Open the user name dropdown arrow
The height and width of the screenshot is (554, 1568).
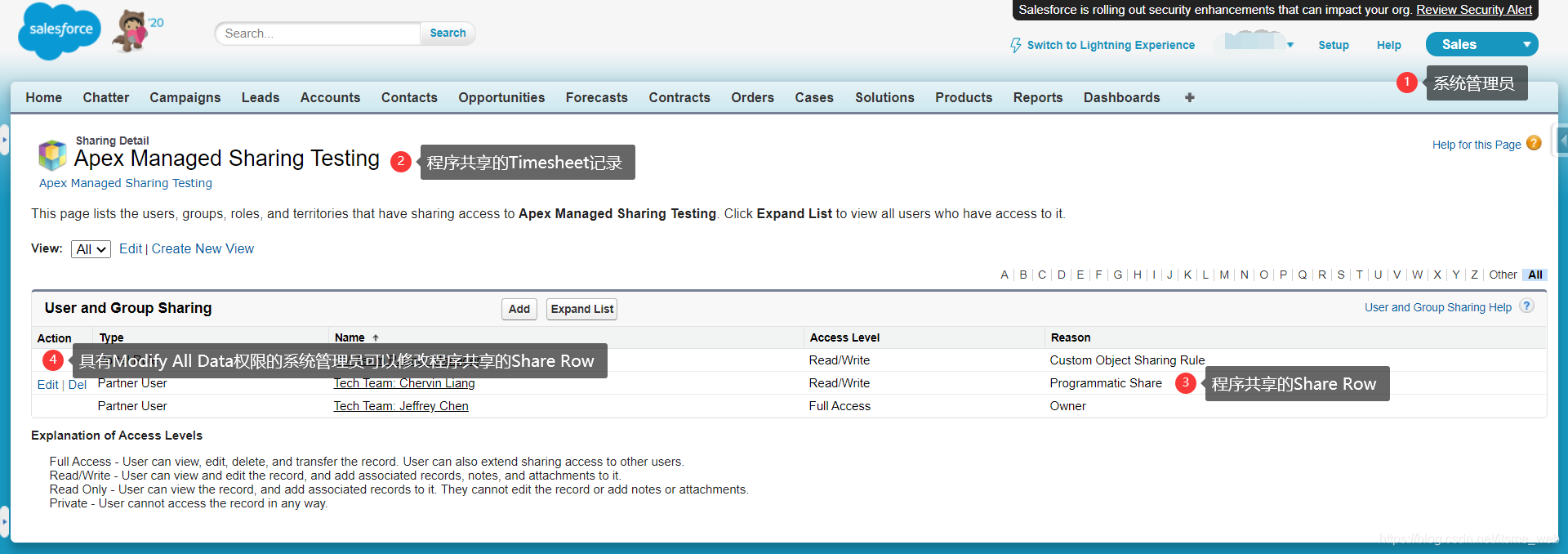click(x=1290, y=45)
